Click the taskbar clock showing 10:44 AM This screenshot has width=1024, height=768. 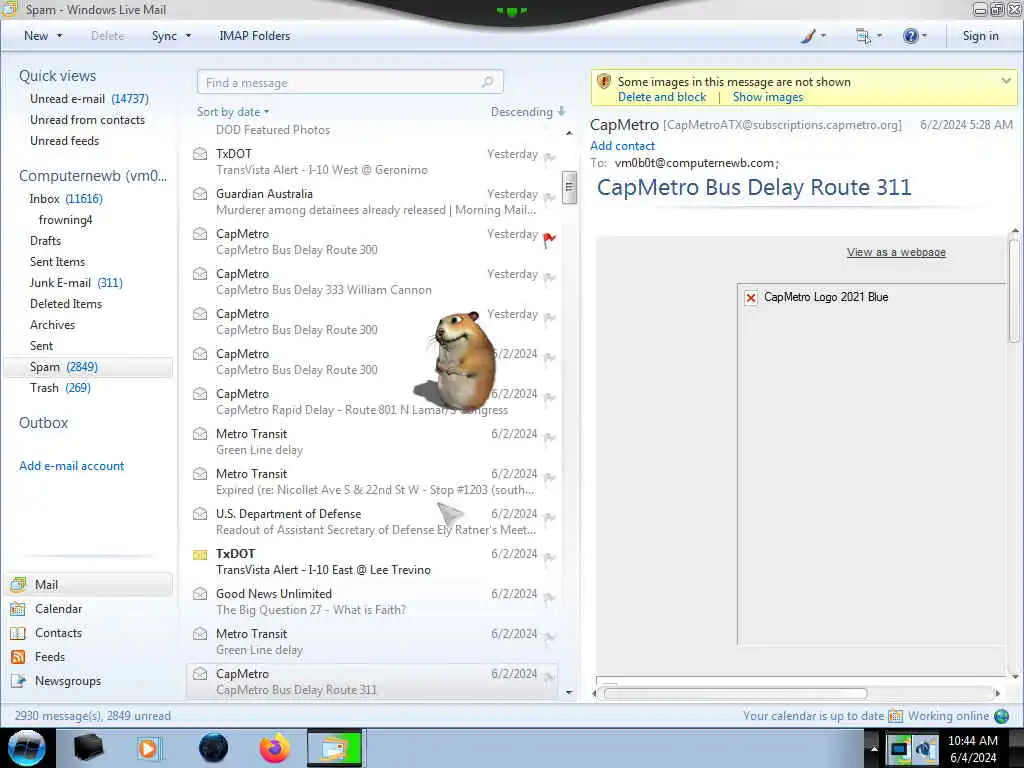pos(973,748)
